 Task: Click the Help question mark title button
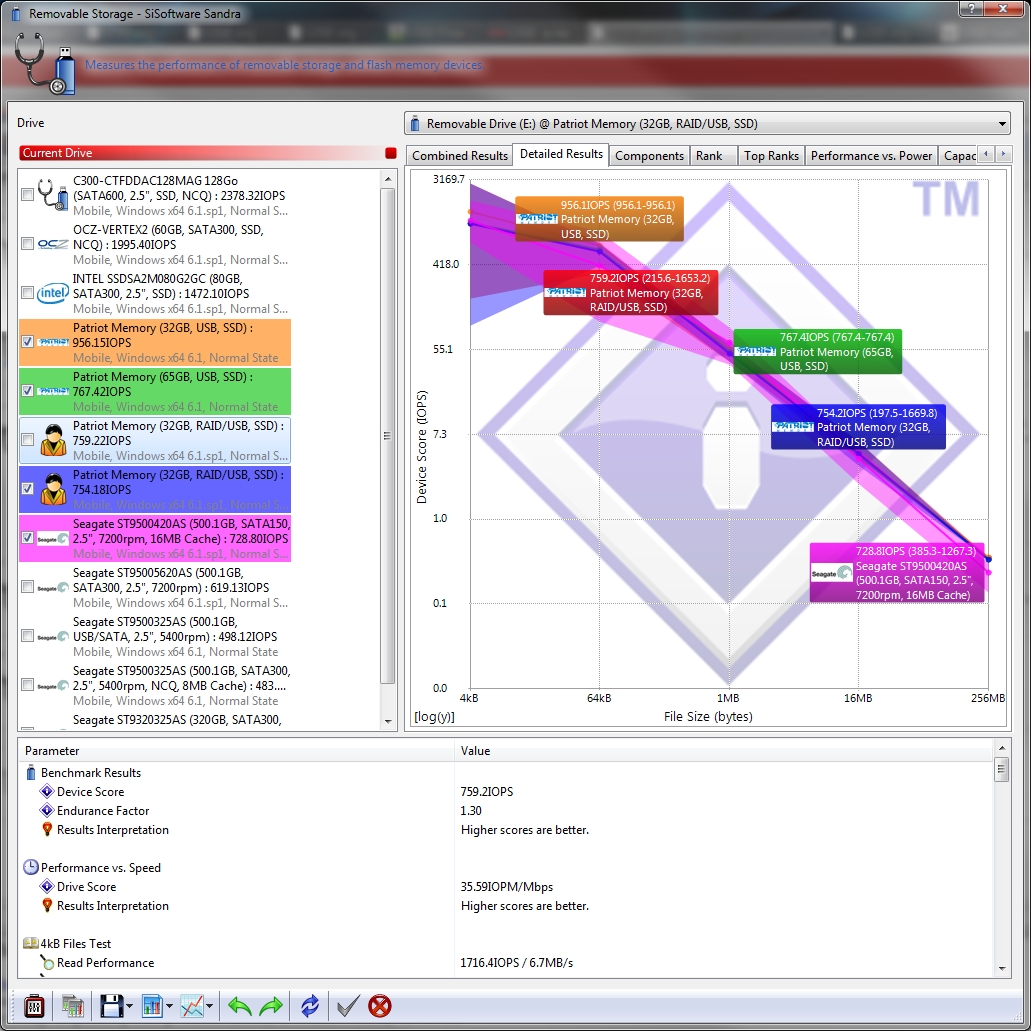(x=971, y=9)
